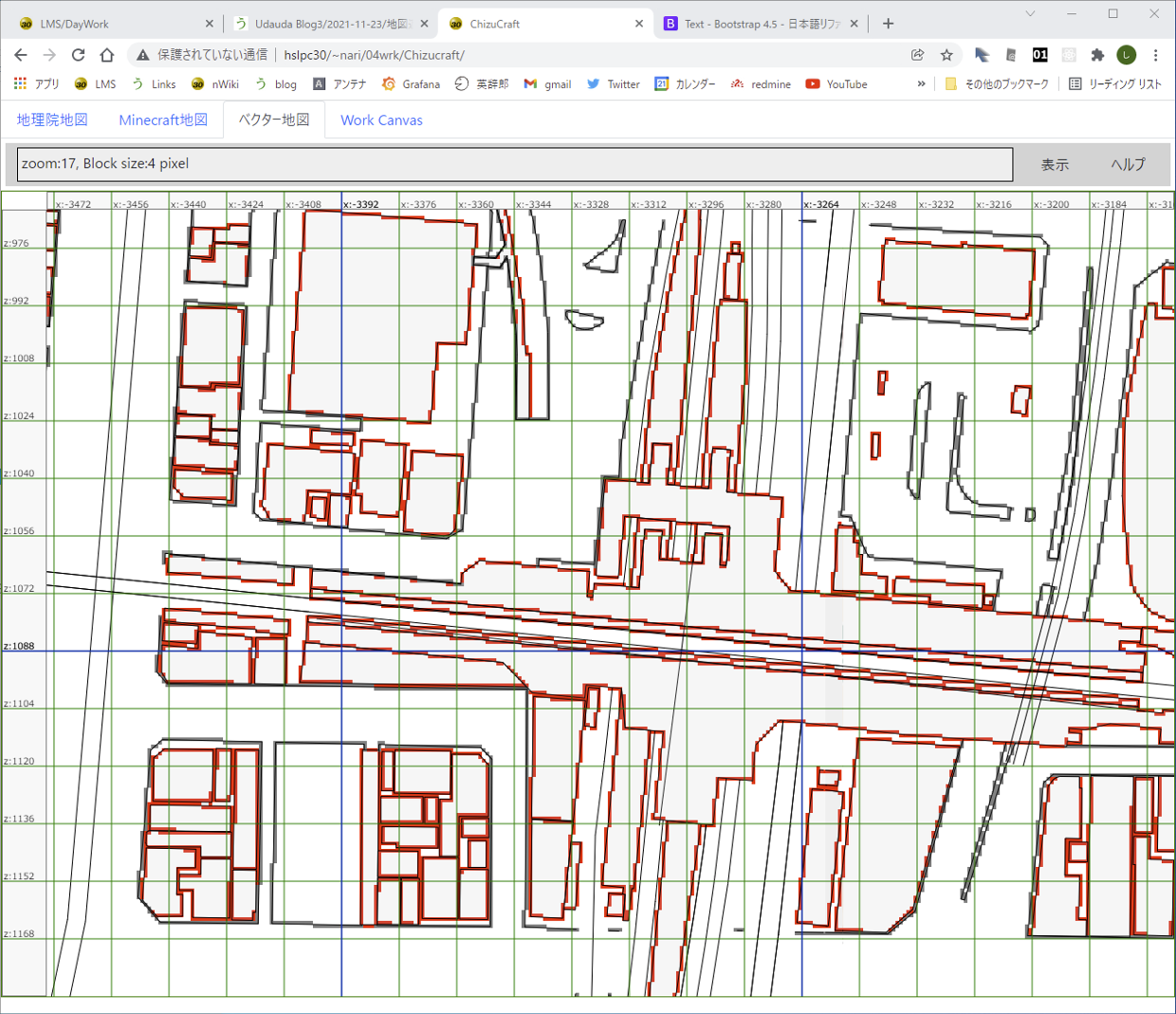Open the gmail bookmark
This screenshot has height=1014, width=1176.
click(547, 84)
